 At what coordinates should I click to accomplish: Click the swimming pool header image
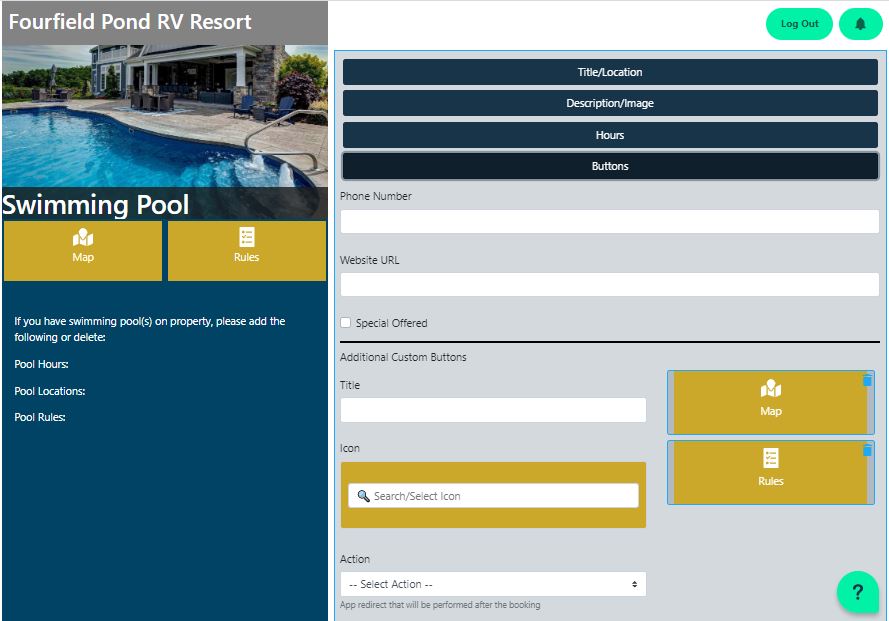165,116
